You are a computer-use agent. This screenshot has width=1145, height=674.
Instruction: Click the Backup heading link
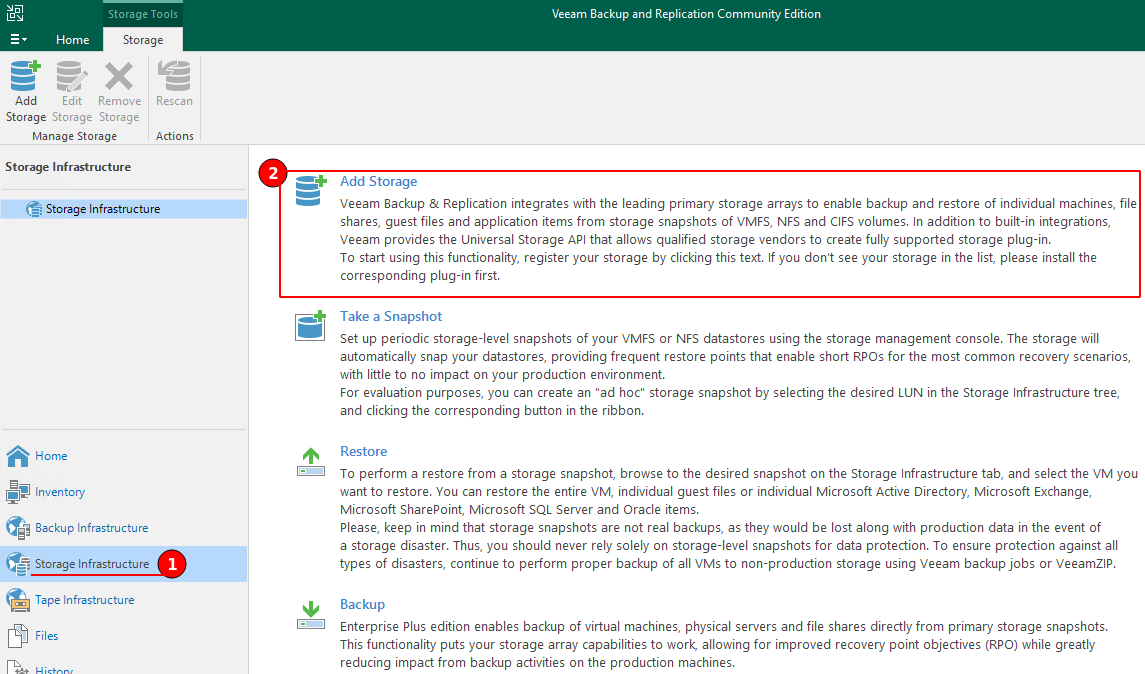[362, 605]
